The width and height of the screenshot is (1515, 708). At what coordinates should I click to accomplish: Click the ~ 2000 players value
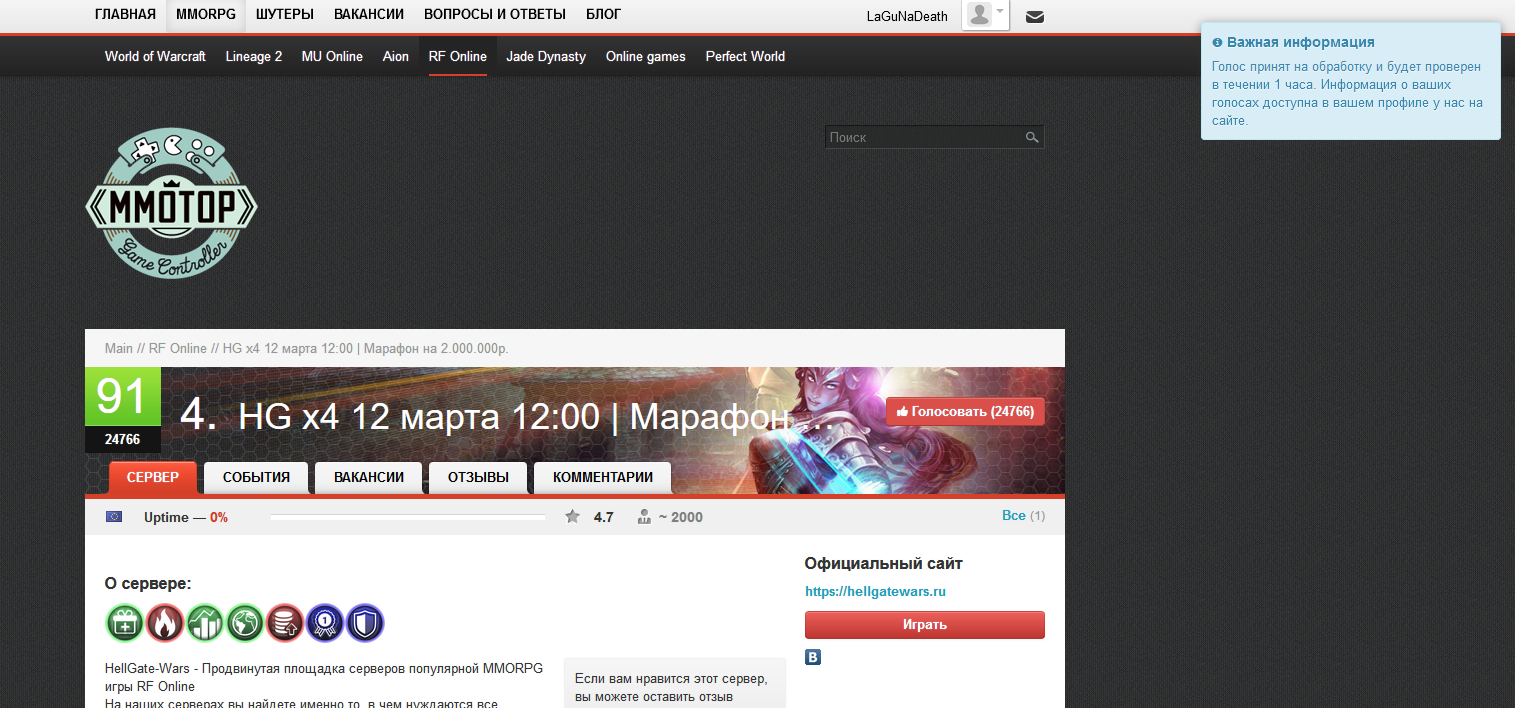pos(680,517)
